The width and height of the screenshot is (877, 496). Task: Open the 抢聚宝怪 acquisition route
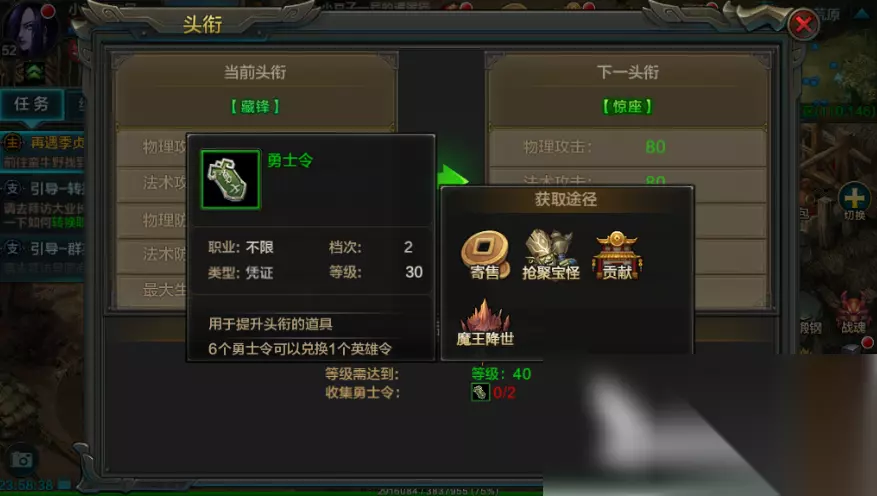pos(550,255)
